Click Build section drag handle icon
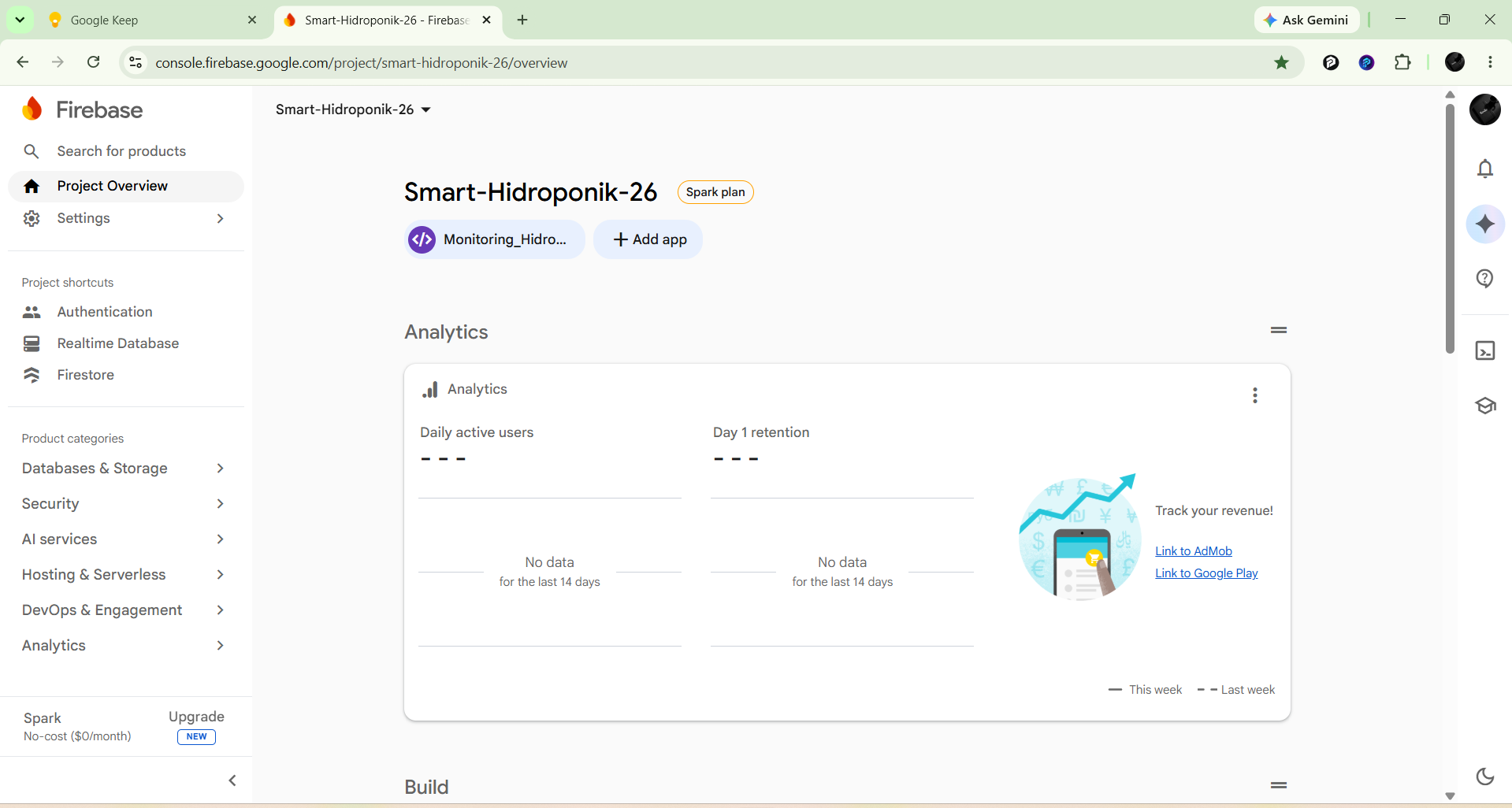The height and width of the screenshot is (808, 1512). pyautogui.click(x=1279, y=785)
